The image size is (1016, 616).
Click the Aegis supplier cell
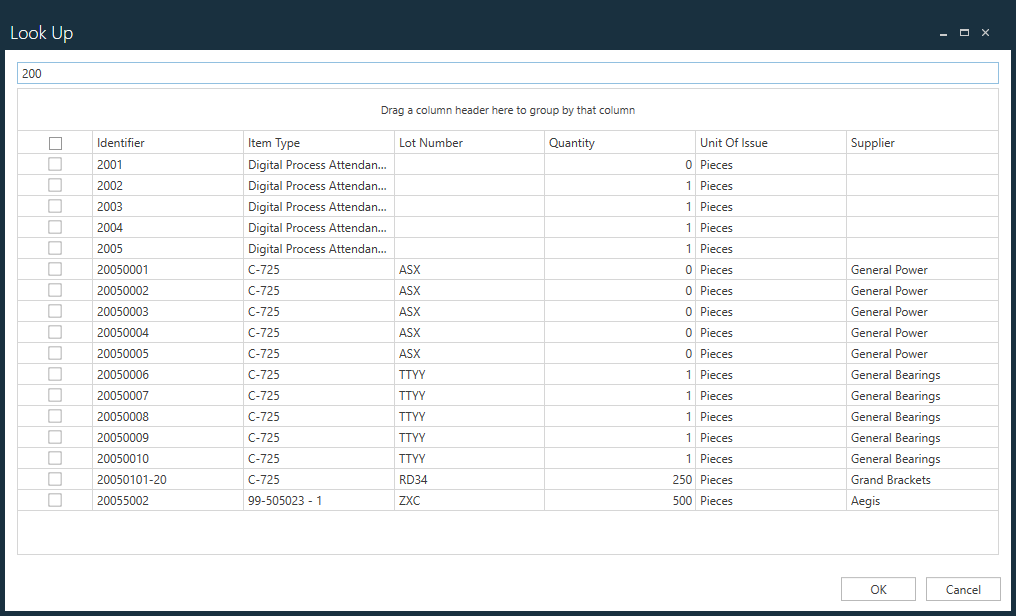(865, 501)
